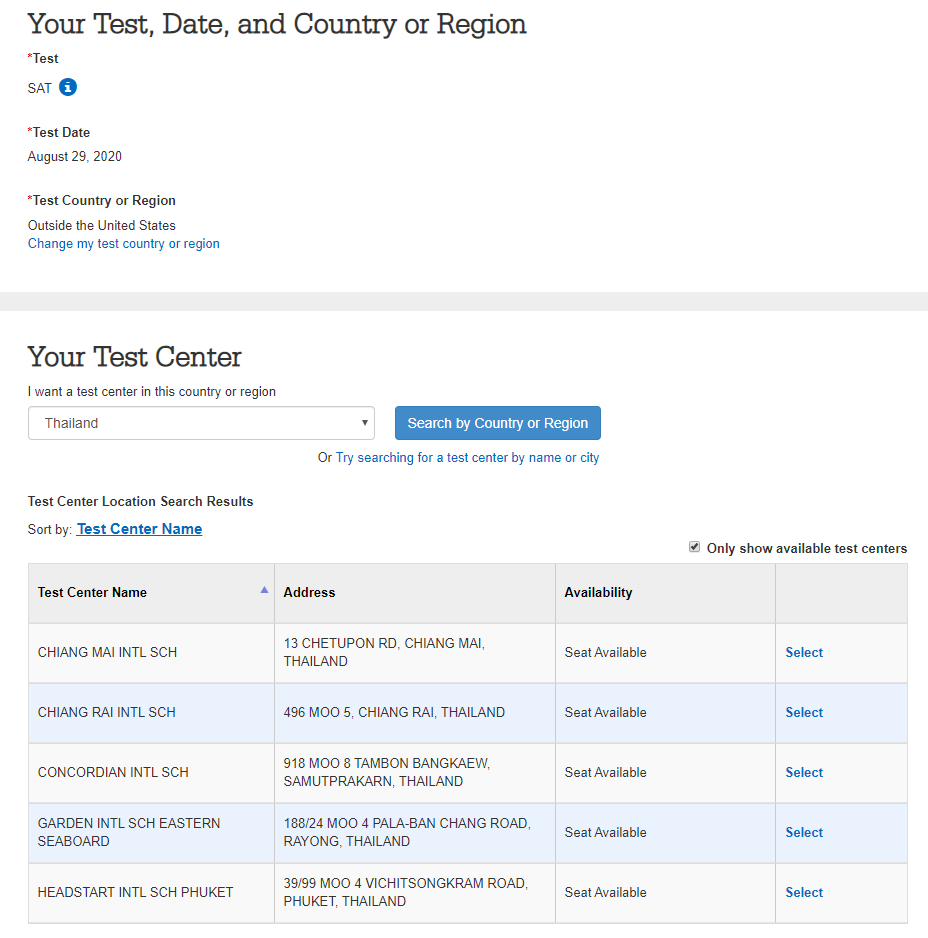928x938 pixels.
Task: Click Concordian's Seat Available cell
Action: (x=665, y=772)
